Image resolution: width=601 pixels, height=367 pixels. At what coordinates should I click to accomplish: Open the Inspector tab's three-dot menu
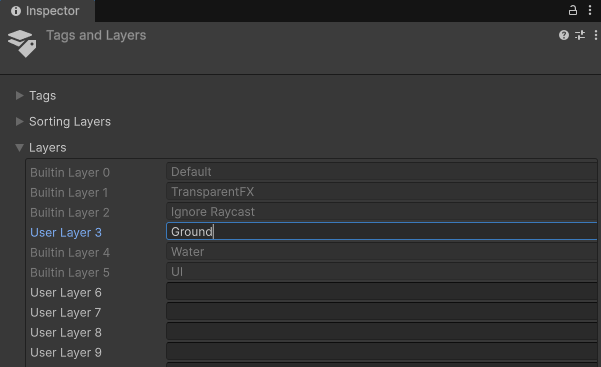click(x=590, y=10)
